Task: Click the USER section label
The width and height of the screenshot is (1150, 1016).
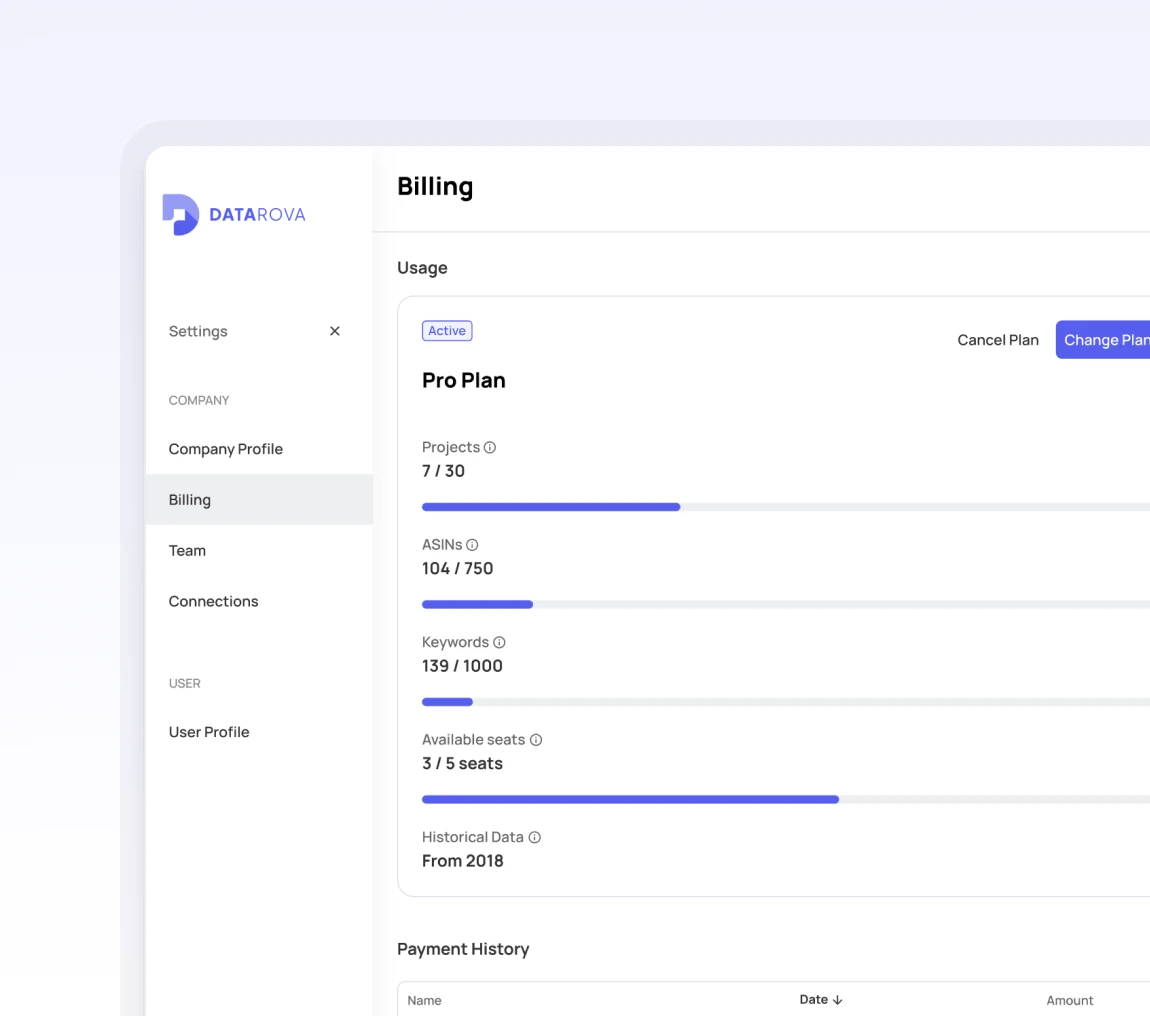Action: pyautogui.click(x=184, y=684)
